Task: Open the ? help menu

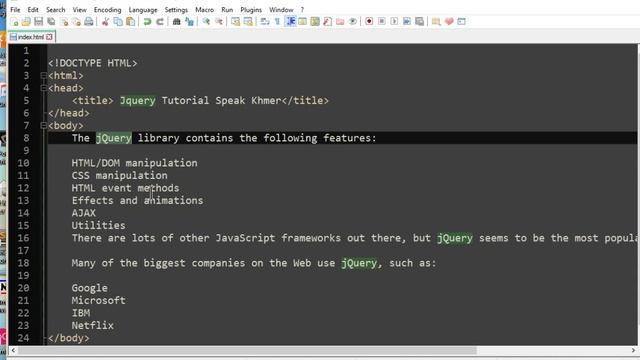Action: click(x=302, y=9)
